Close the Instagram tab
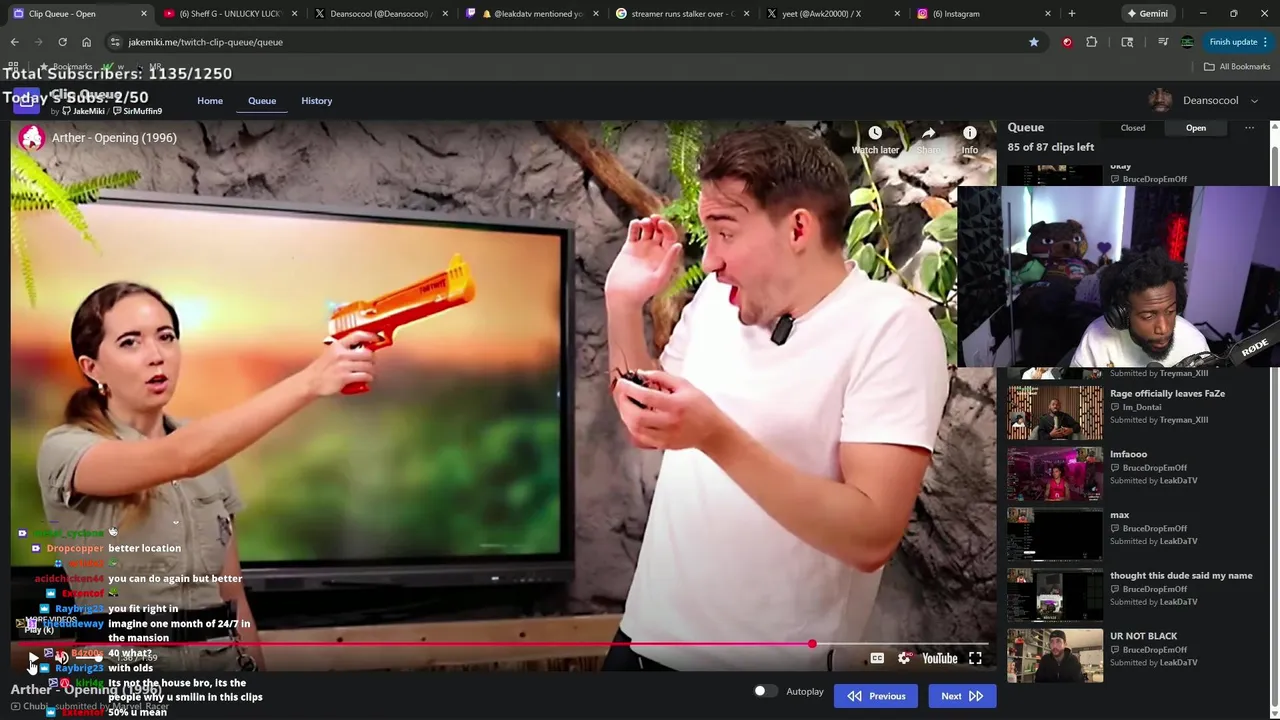Screen dimensions: 1280x720 coord(1048,14)
